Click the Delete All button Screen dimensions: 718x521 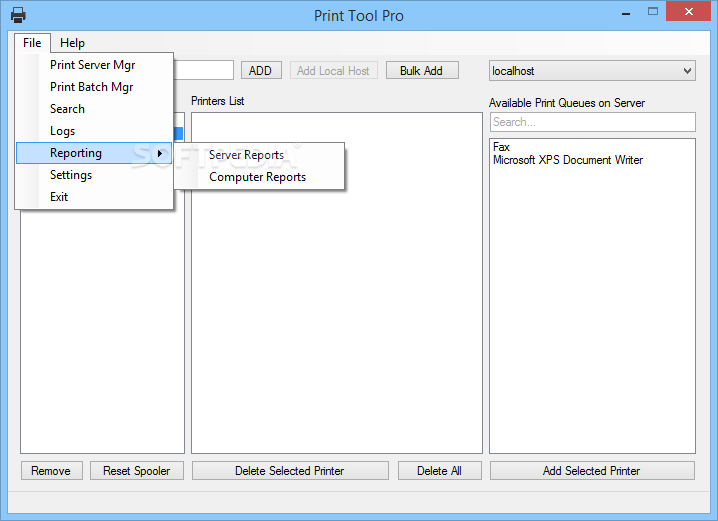coord(440,471)
